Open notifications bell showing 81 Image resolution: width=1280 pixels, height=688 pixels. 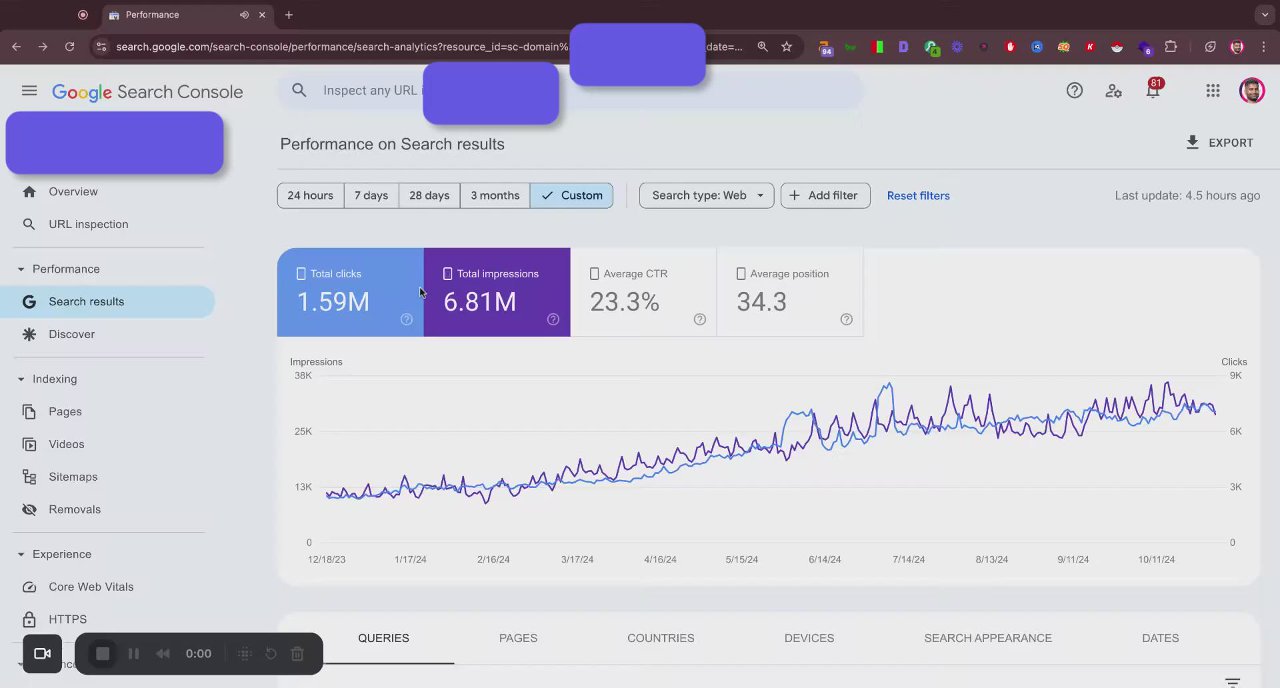1153,90
